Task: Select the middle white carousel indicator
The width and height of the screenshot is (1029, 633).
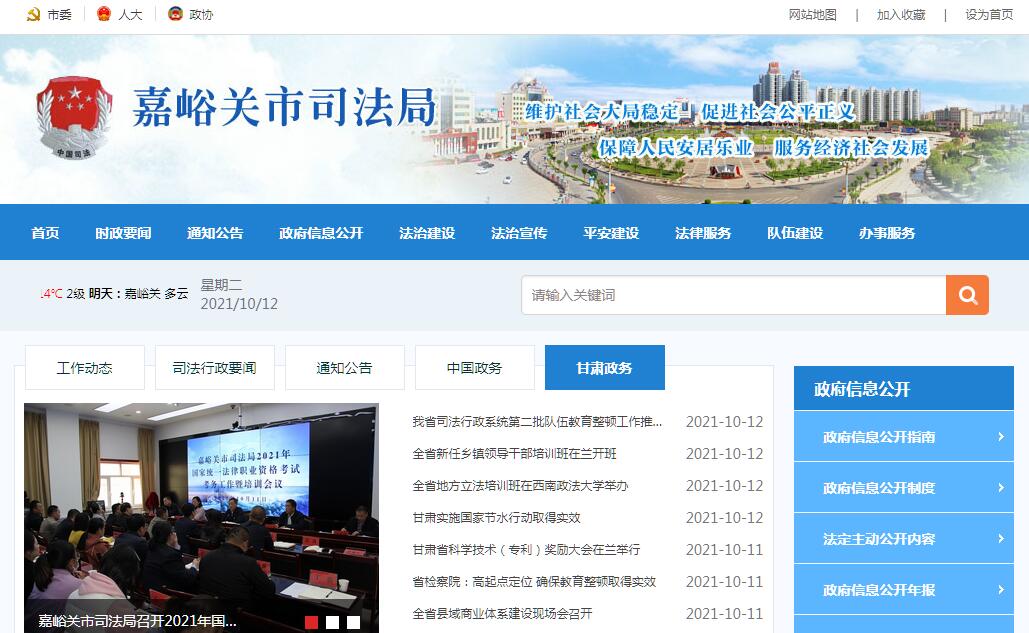Action: pos(333,622)
